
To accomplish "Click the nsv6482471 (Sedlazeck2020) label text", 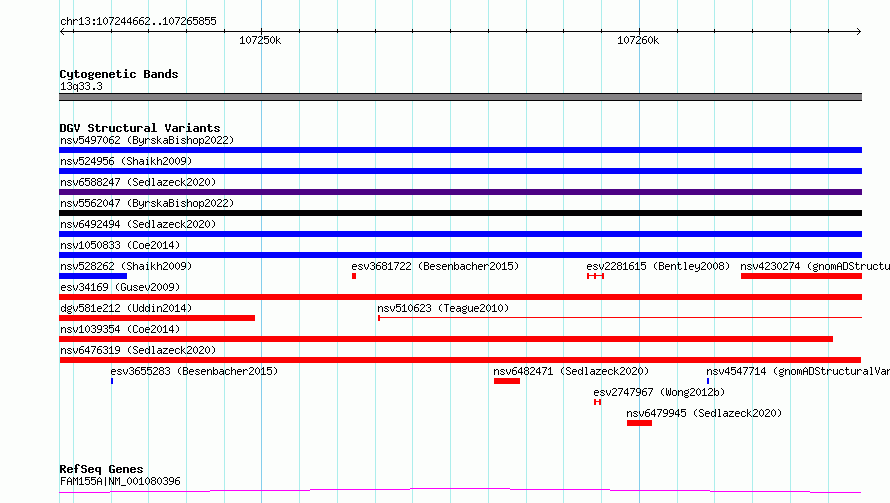I will point(571,371).
